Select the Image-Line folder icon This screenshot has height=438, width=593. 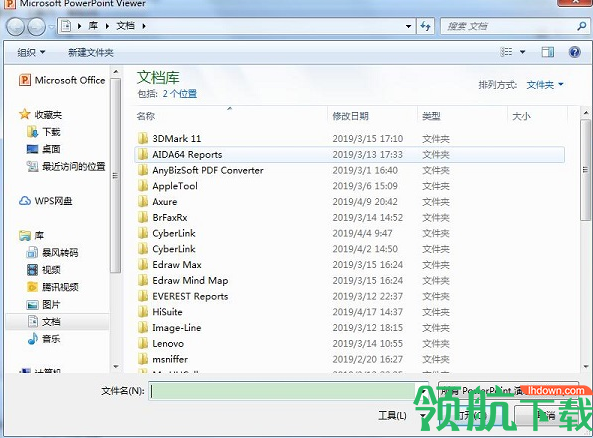click(x=143, y=328)
